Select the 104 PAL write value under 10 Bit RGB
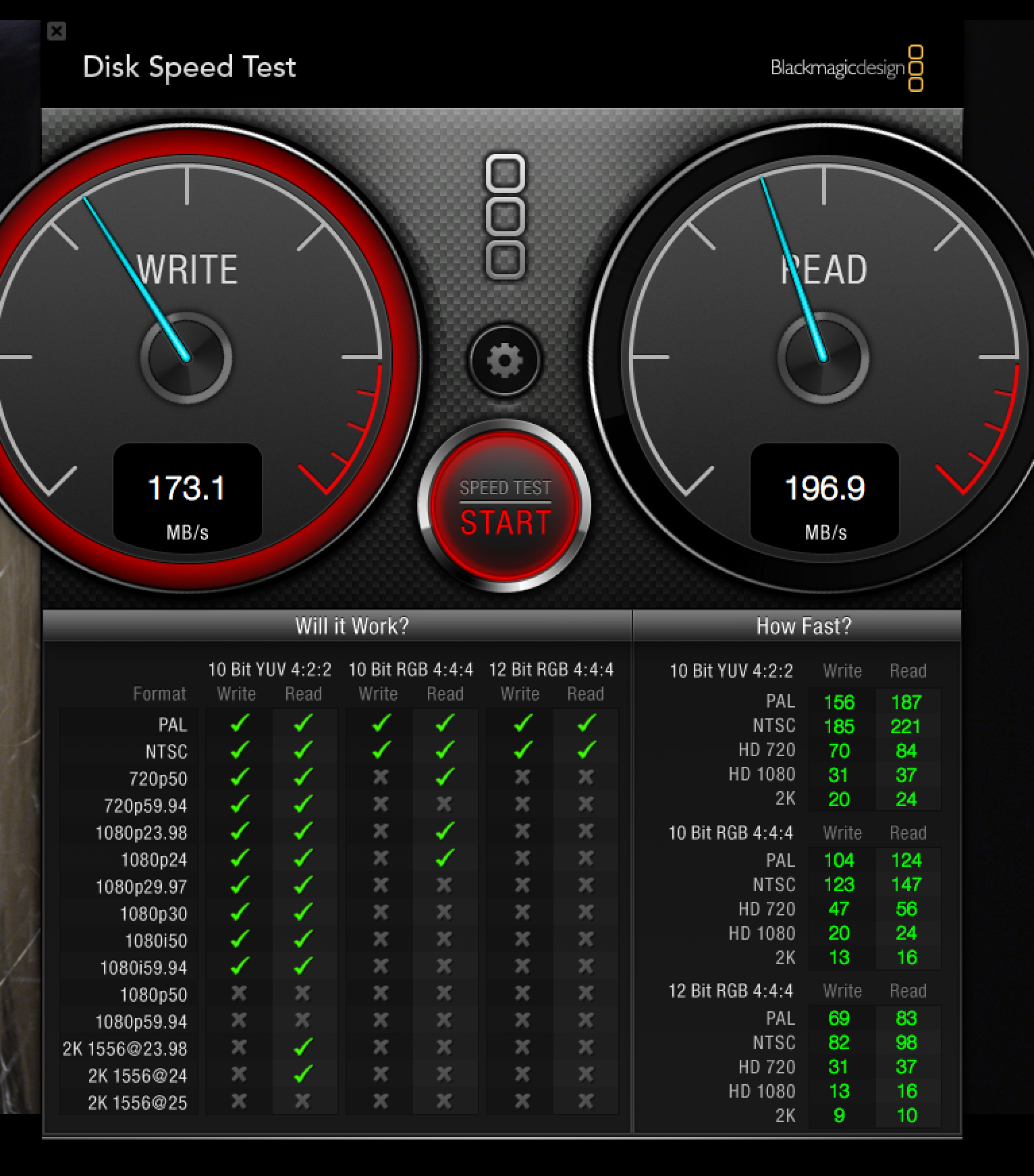 click(x=839, y=860)
